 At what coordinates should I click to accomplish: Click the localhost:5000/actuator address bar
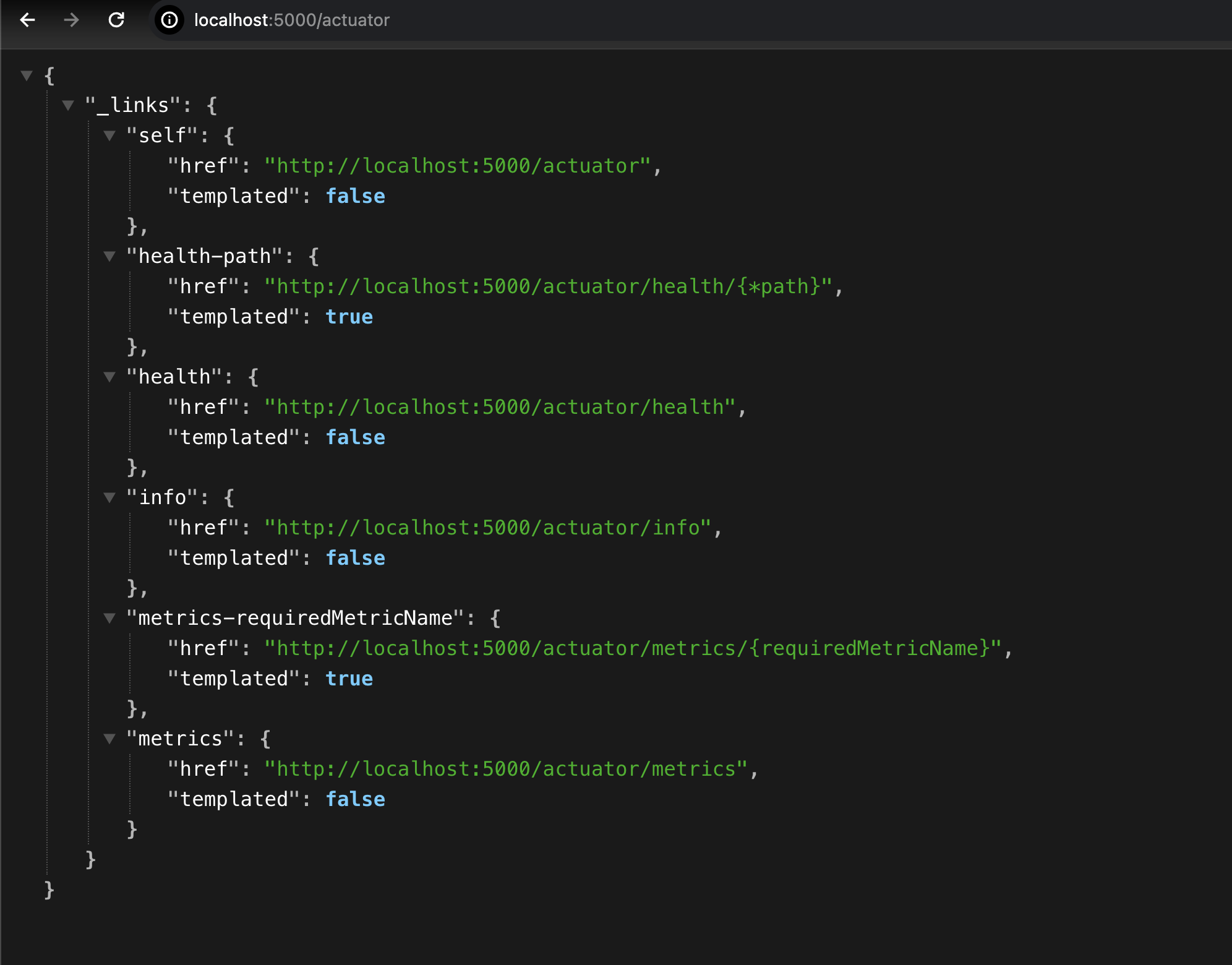point(291,20)
